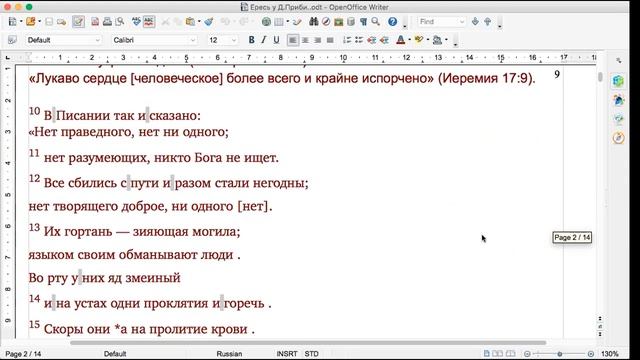Show Draw Functions icon
Viewport: 640px width, 360px height.
click(x=297, y=22)
